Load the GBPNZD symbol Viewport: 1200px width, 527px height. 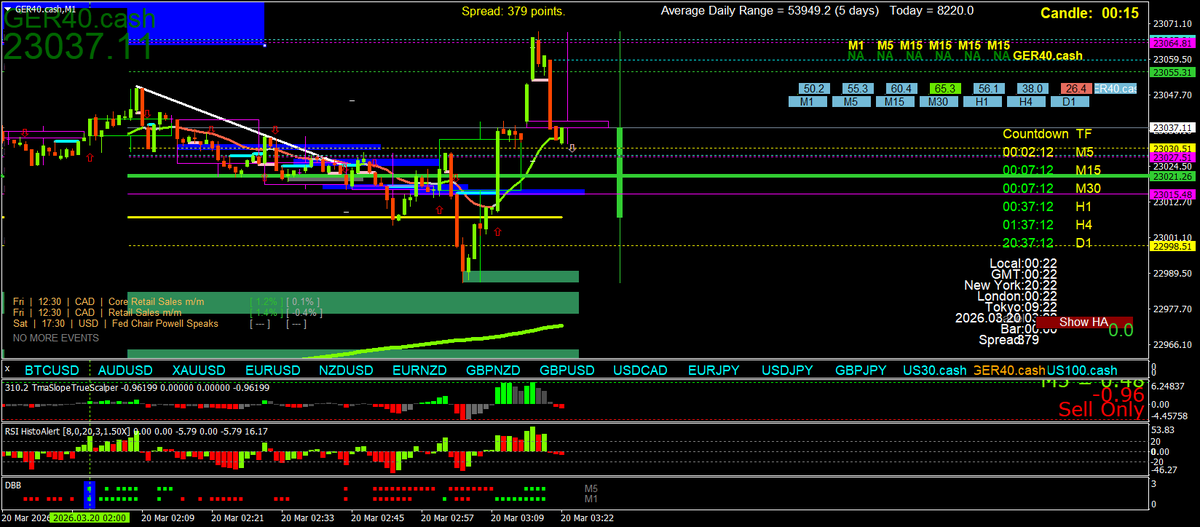493,370
